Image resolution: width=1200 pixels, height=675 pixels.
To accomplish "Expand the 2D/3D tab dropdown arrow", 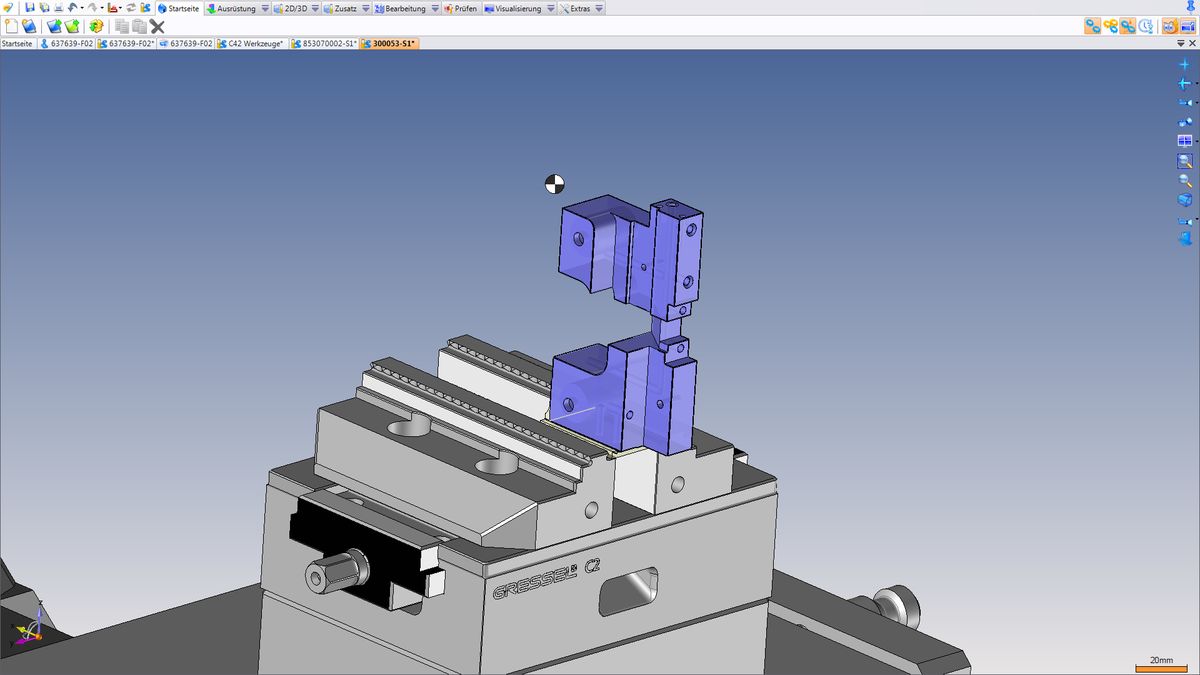I will (315, 9).
